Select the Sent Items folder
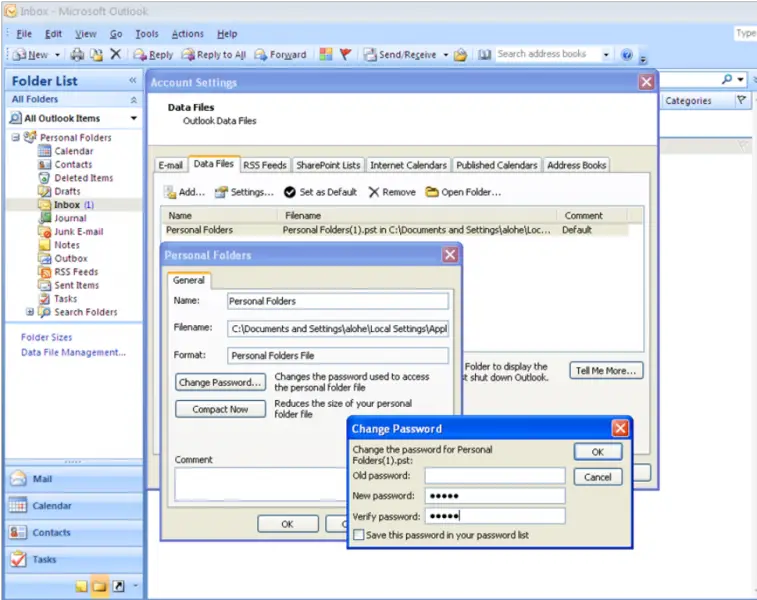This screenshot has height=600, width=757. point(76,285)
